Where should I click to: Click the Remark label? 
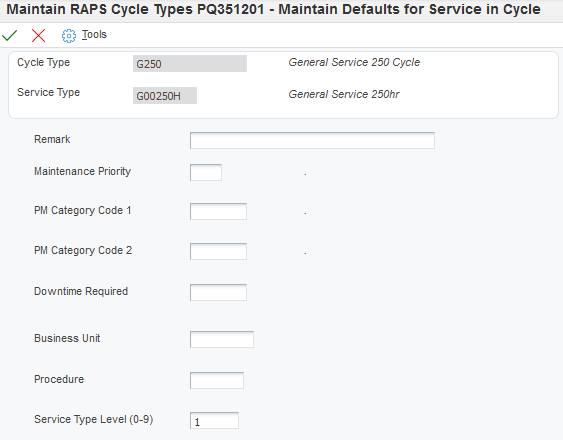coord(52,139)
